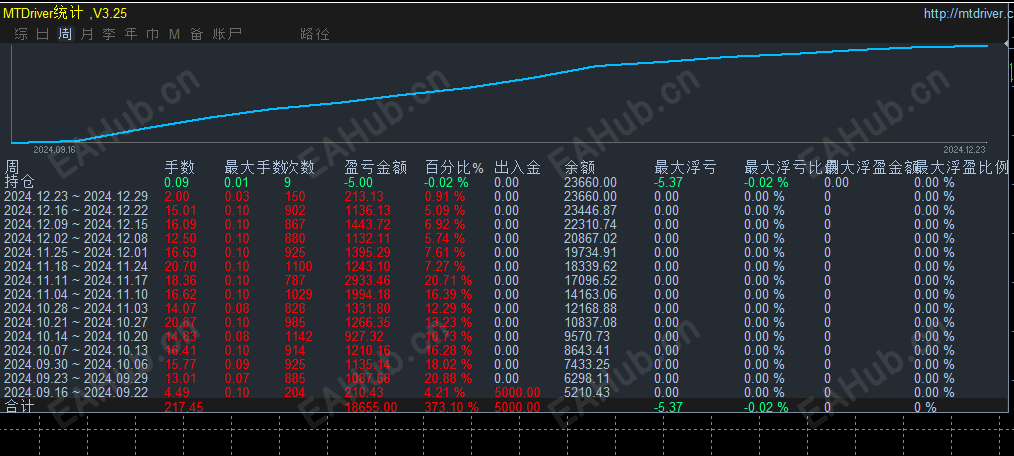Click the 合计 totals row
This screenshot has width=1014, height=456.
(x=506, y=407)
